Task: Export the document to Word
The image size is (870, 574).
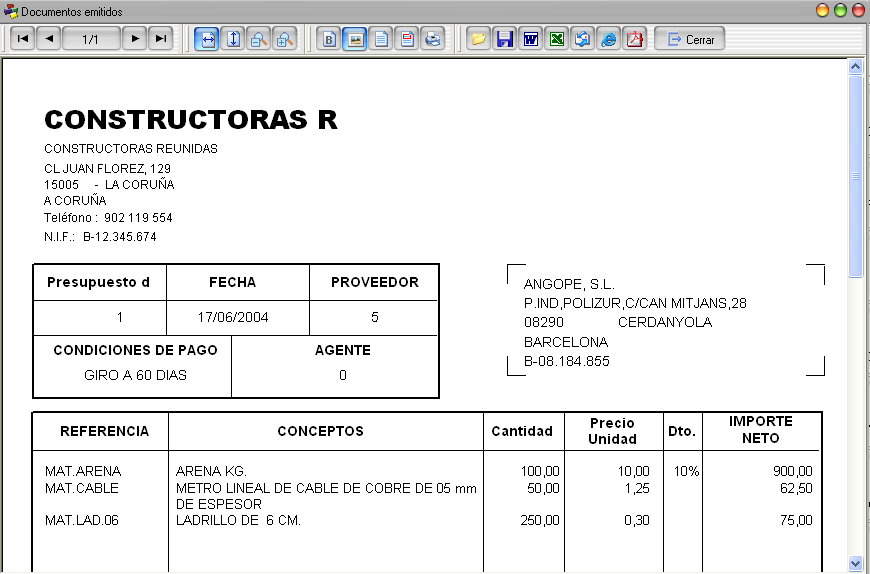Action: pyautogui.click(x=530, y=39)
